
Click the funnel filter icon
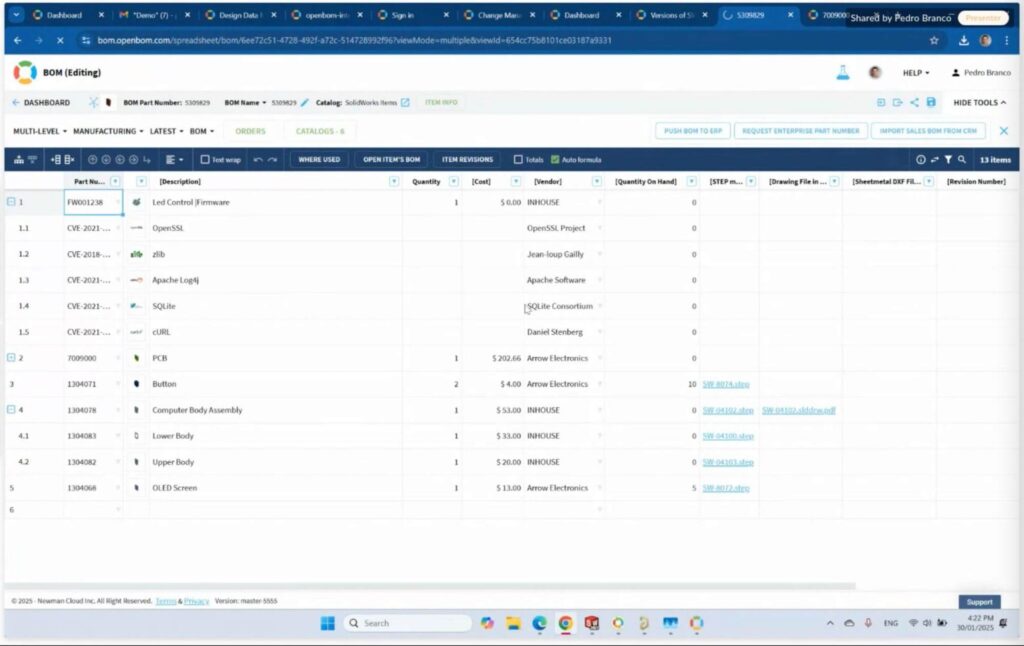coord(948,159)
